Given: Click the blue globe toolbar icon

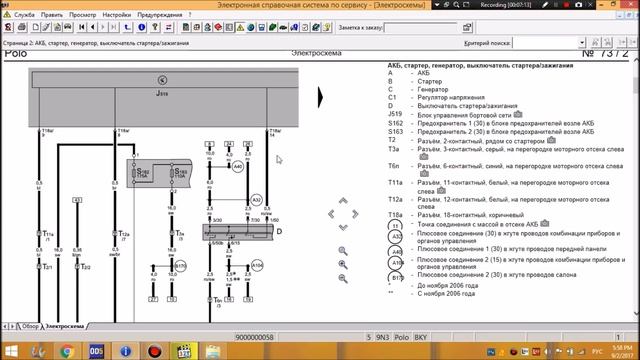Looking at the screenshot, I should click(x=251, y=27).
